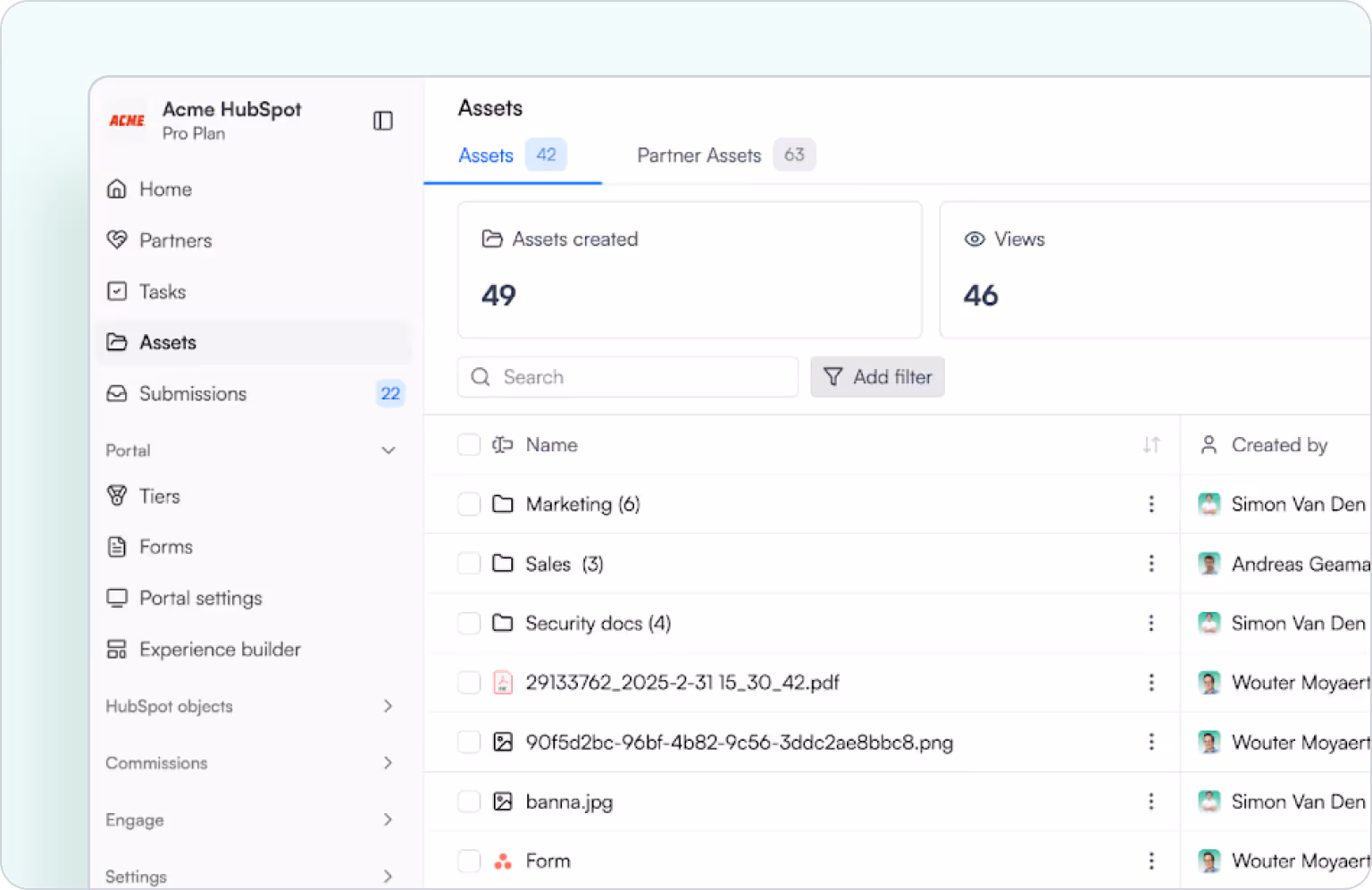Click the Views stat card
Viewport: 1372px width, 890px height.
(1156, 270)
